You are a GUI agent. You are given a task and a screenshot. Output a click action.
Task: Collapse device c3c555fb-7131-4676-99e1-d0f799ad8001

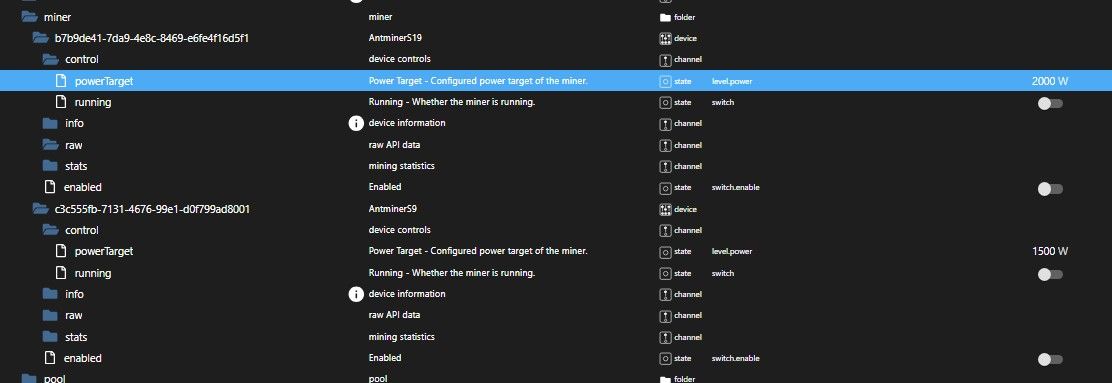(x=40, y=209)
